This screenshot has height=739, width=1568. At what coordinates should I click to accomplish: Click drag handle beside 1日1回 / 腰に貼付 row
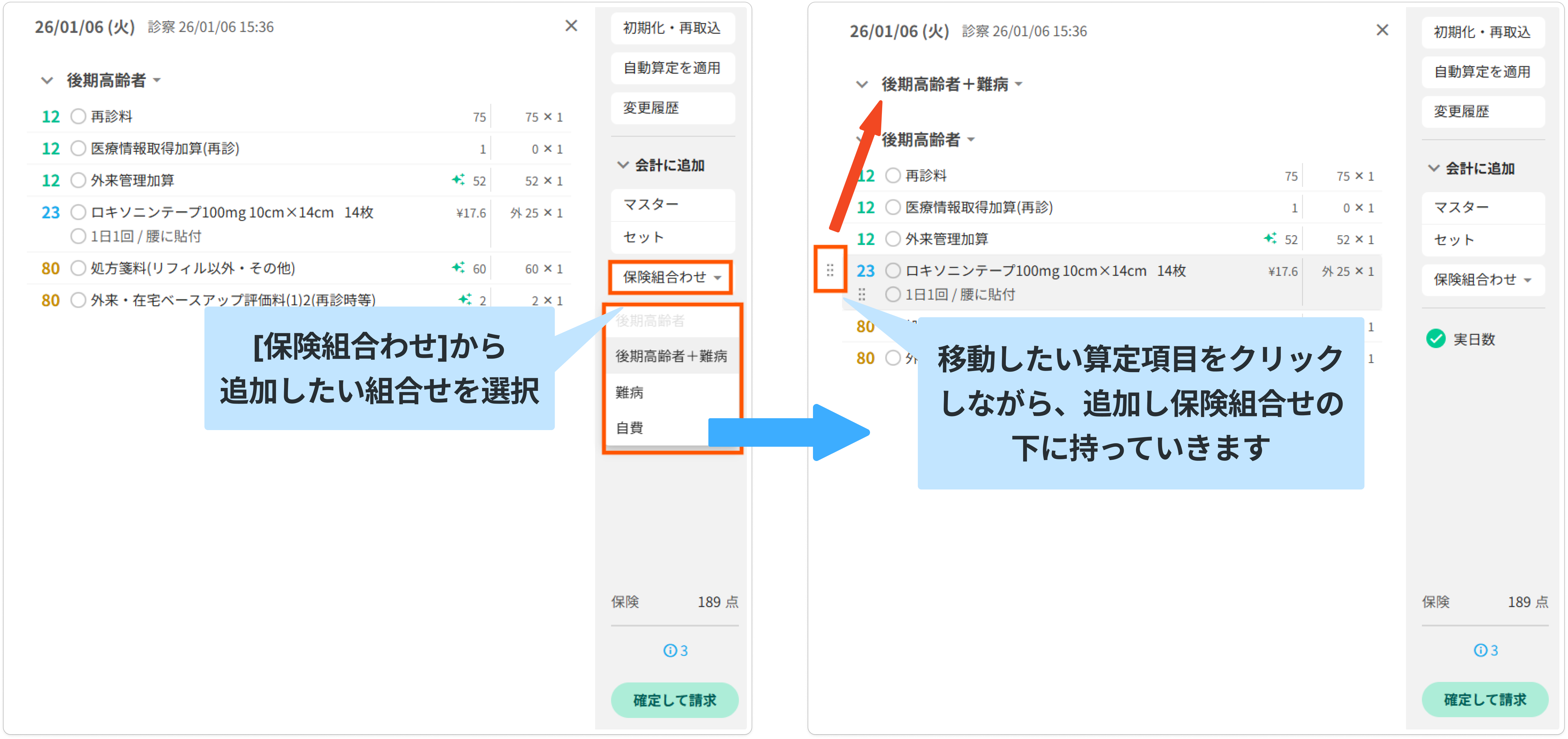861,294
